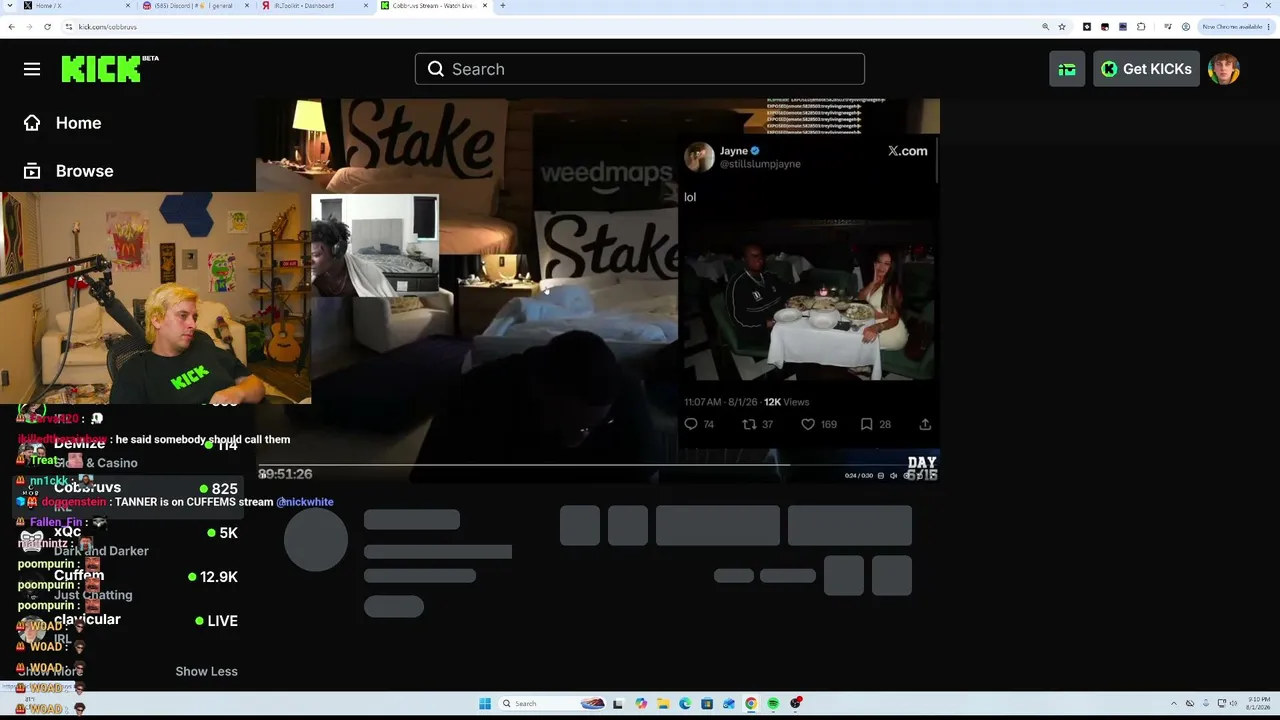
Task: Open Microsoft Store from the taskbar
Action: 707,704
